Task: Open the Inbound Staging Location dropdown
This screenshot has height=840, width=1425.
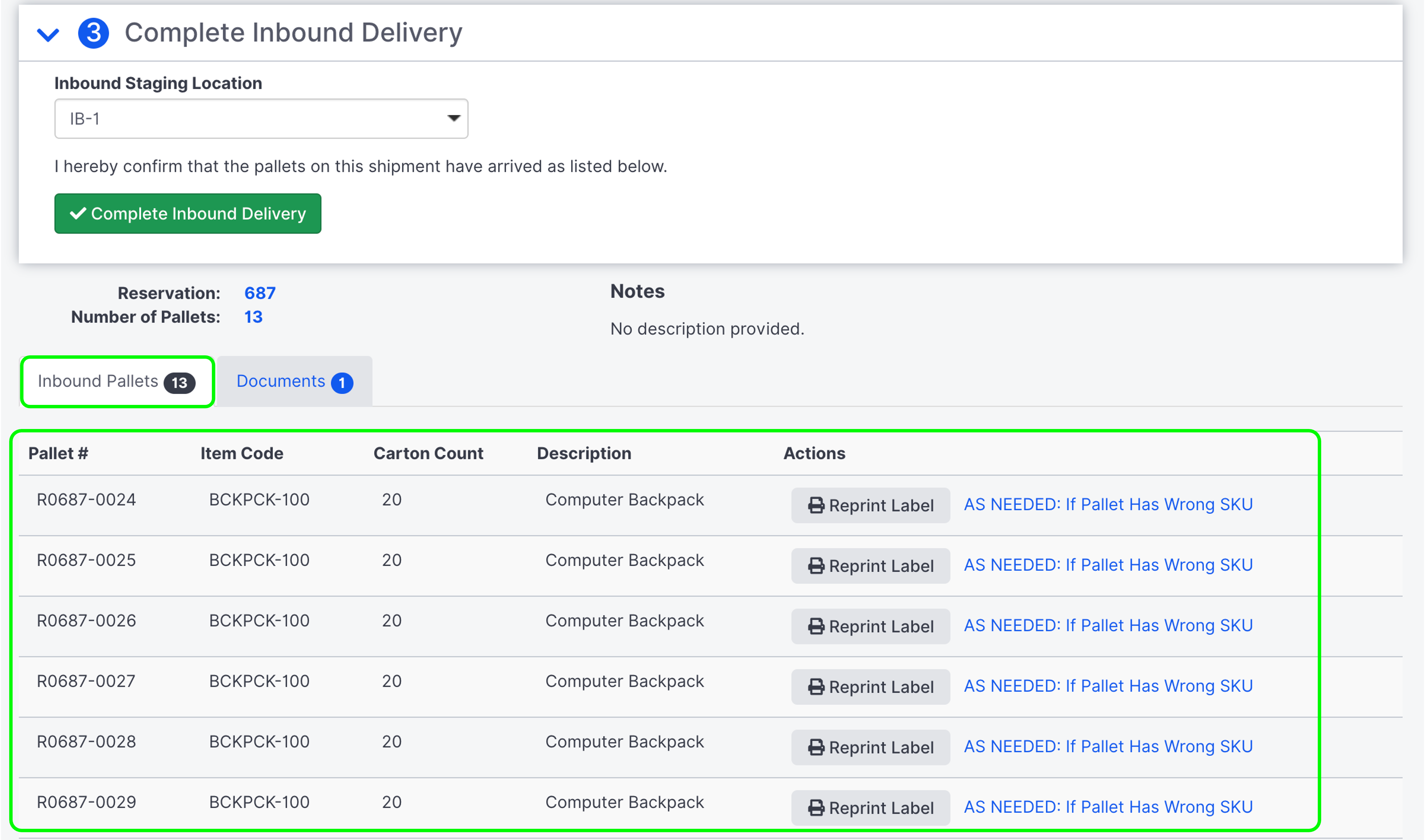Action: [x=454, y=118]
